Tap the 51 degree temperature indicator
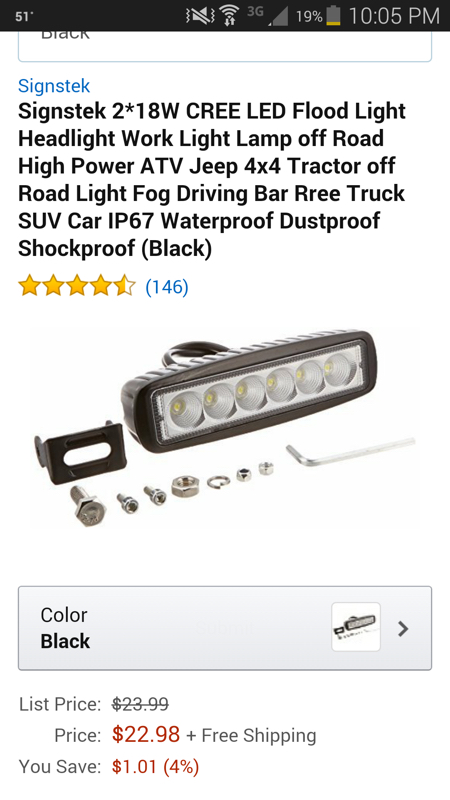This screenshot has width=450, height=800. [21, 17]
